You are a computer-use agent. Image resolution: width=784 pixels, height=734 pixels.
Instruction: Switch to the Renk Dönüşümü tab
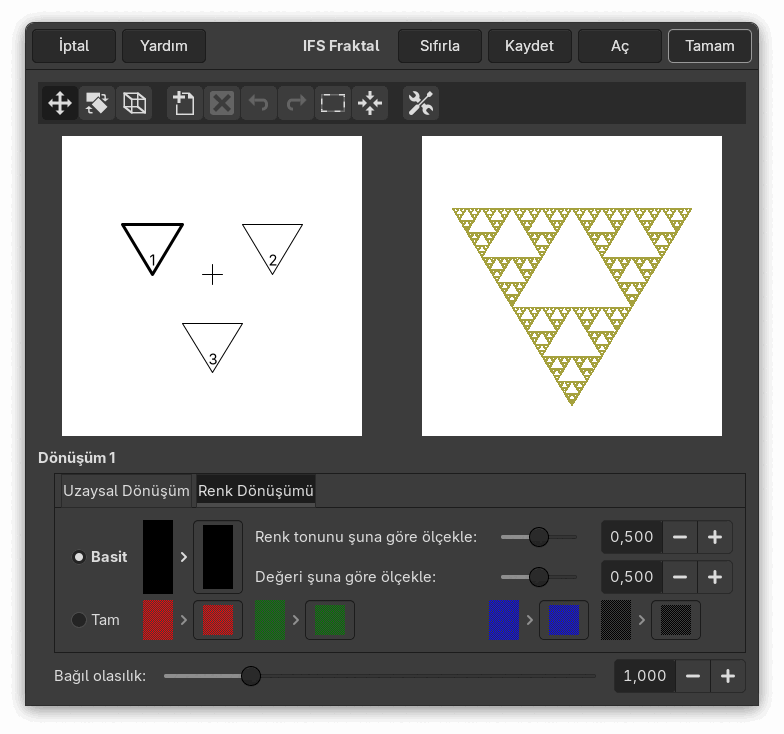256,491
